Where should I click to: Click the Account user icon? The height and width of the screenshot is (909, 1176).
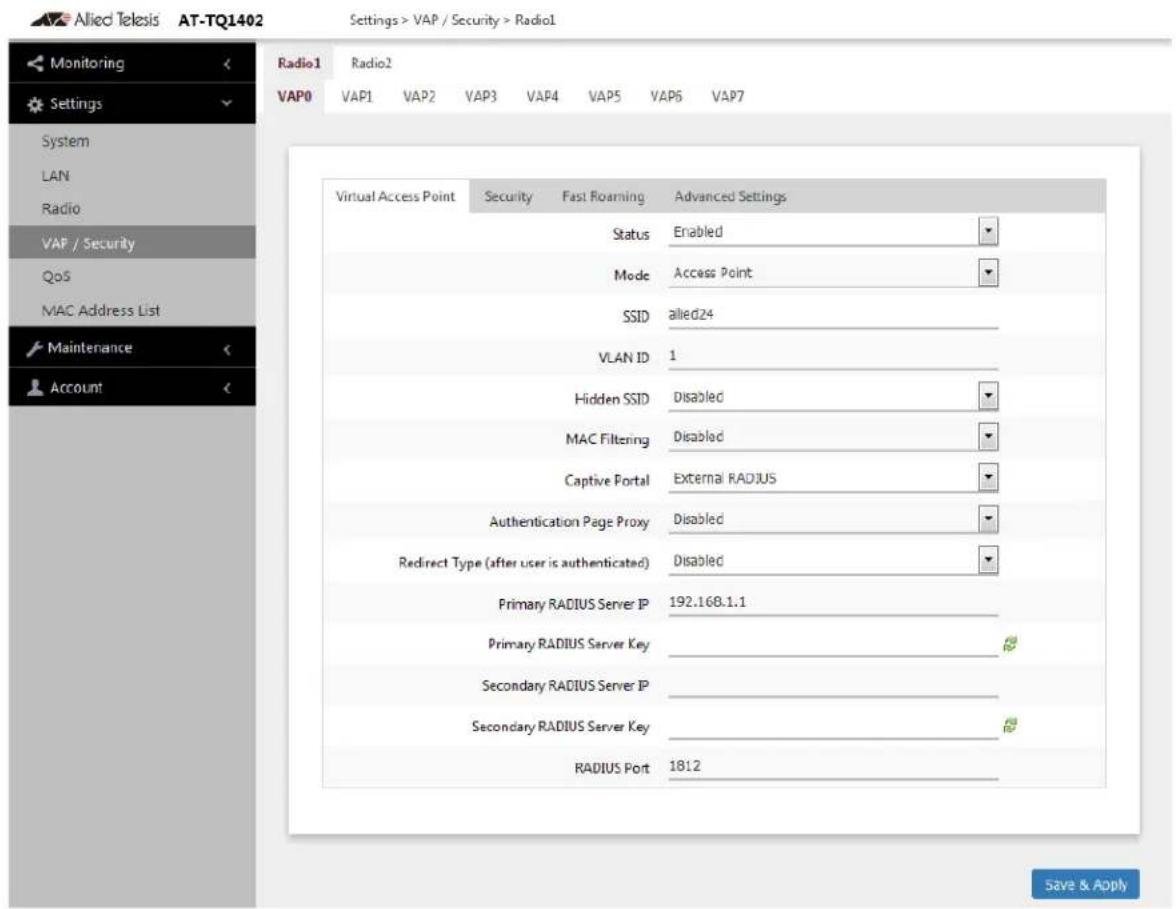(34, 387)
